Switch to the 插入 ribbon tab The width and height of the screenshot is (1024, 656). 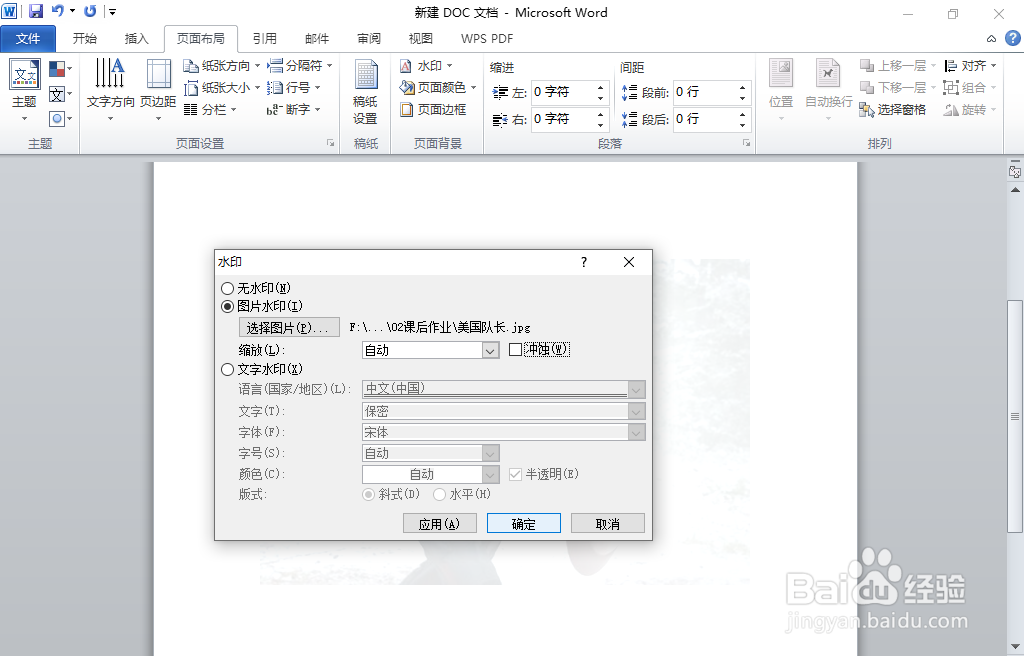click(136, 38)
